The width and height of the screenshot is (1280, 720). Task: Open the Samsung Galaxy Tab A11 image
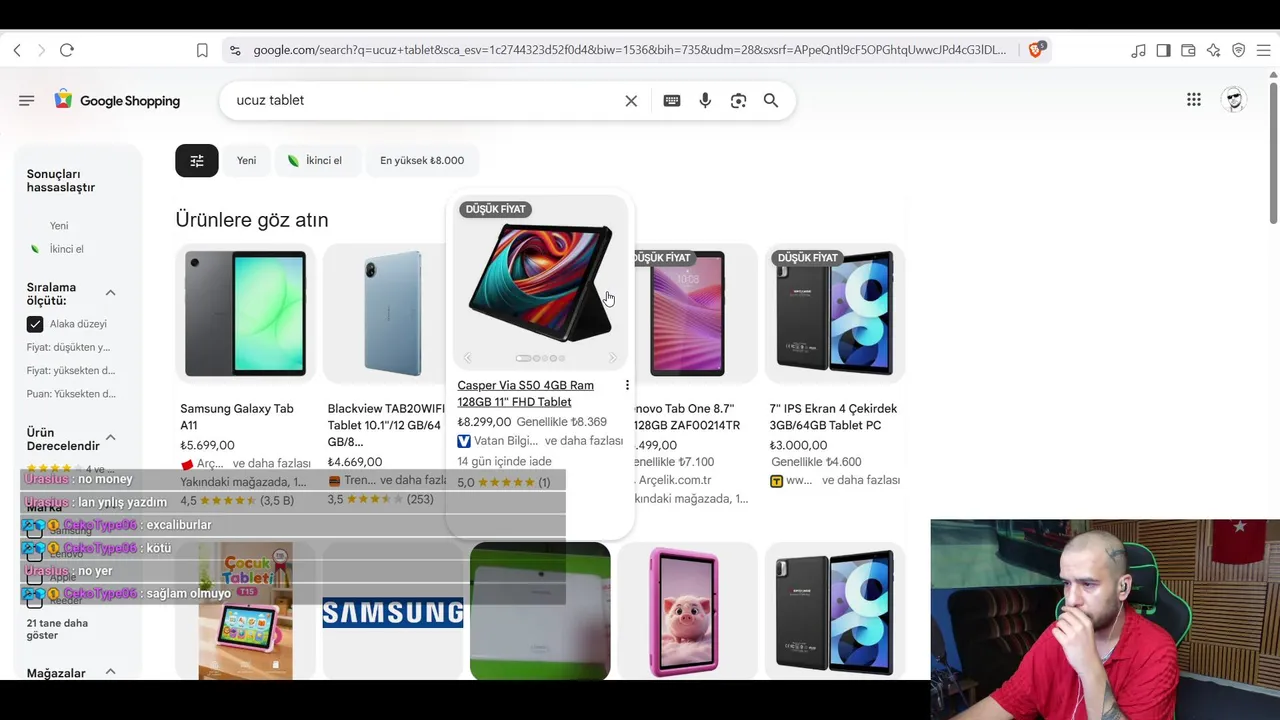point(245,313)
